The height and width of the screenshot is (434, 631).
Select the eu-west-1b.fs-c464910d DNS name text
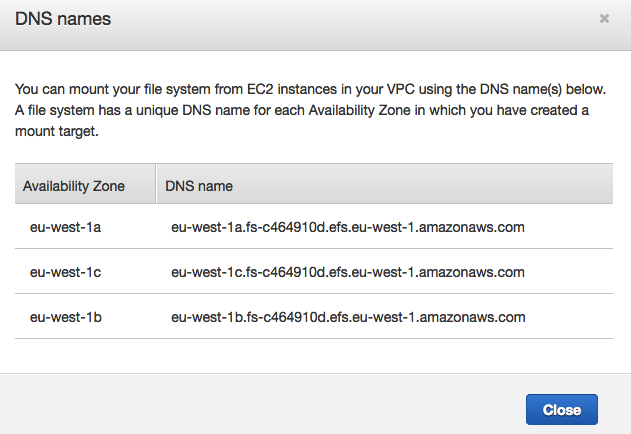click(x=348, y=318)
